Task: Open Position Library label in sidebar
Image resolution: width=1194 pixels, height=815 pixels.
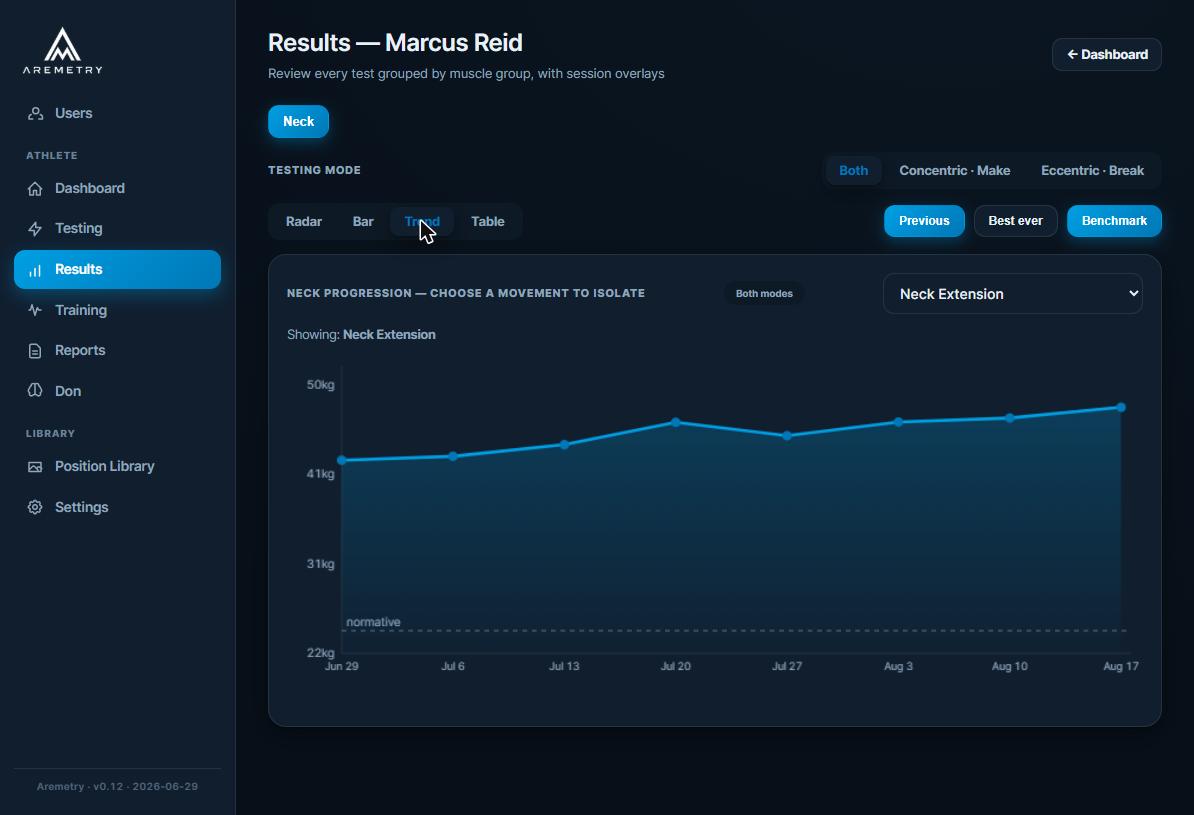Action: click(104, 466)
